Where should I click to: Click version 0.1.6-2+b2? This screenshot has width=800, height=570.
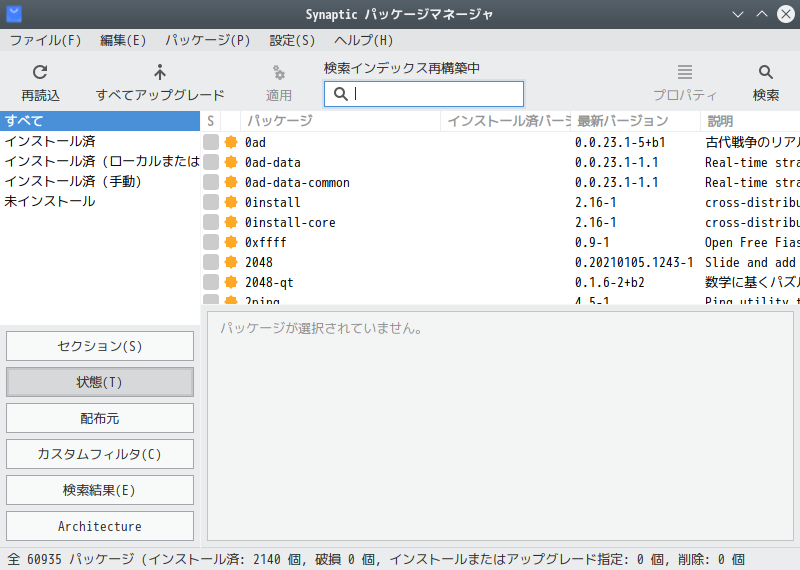click(610, 282)
